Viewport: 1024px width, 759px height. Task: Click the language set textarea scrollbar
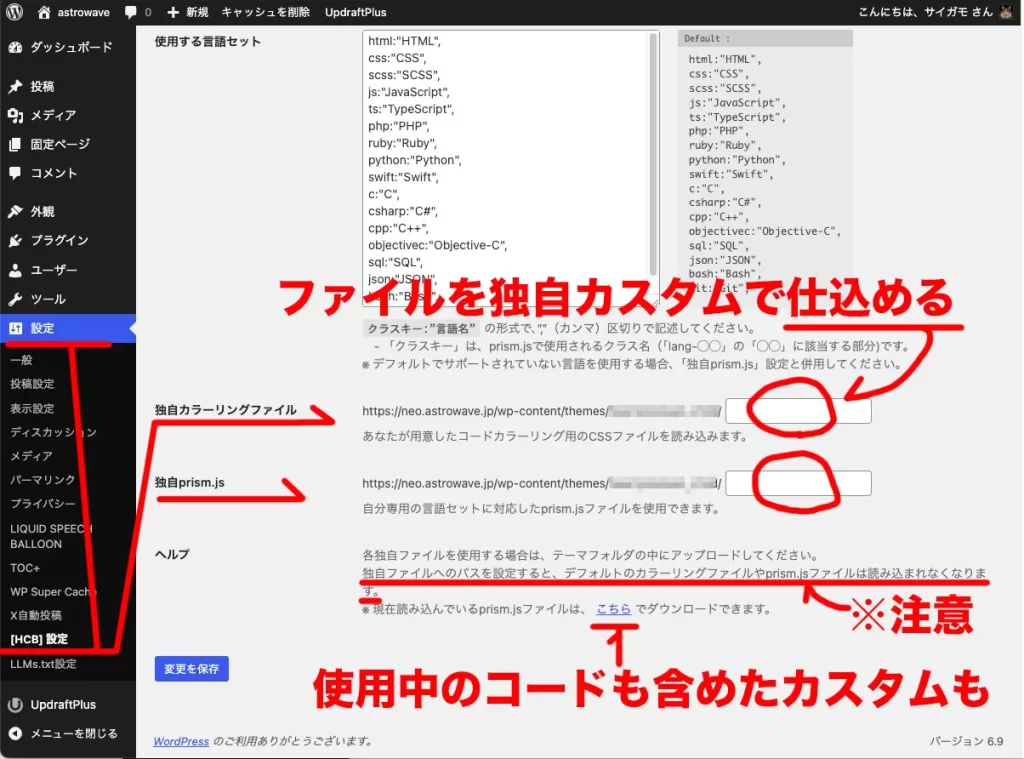[x=654, y=150]
